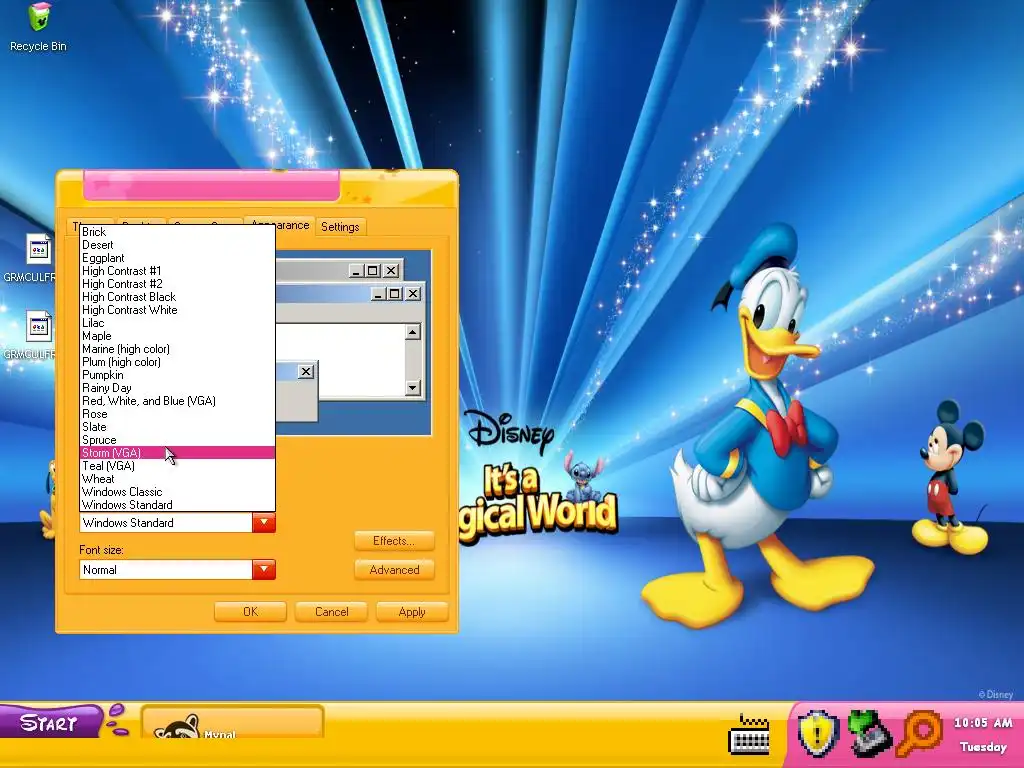Click the Cancel button
1024x768 pixels.
[332, 612]
